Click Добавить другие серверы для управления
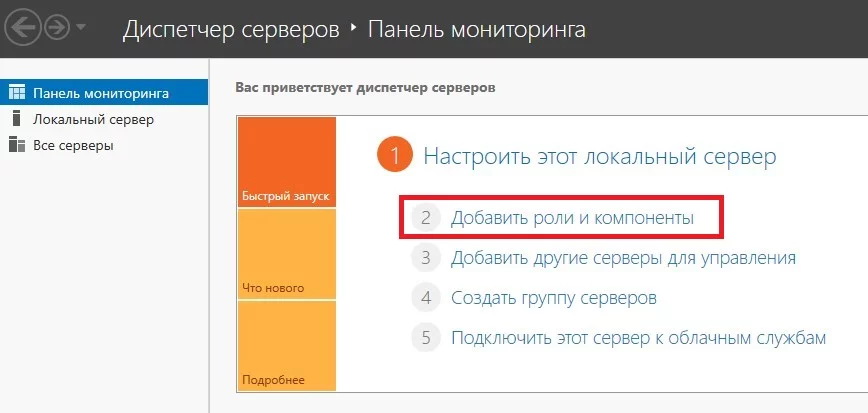The image size is (868, 413). [623, 258]
